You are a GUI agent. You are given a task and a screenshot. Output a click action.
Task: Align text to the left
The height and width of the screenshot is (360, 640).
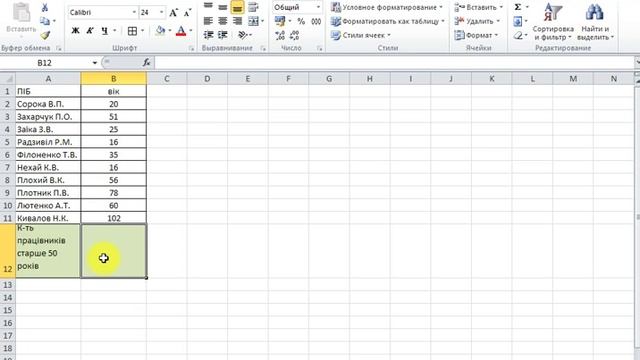(x=208, y=21)
